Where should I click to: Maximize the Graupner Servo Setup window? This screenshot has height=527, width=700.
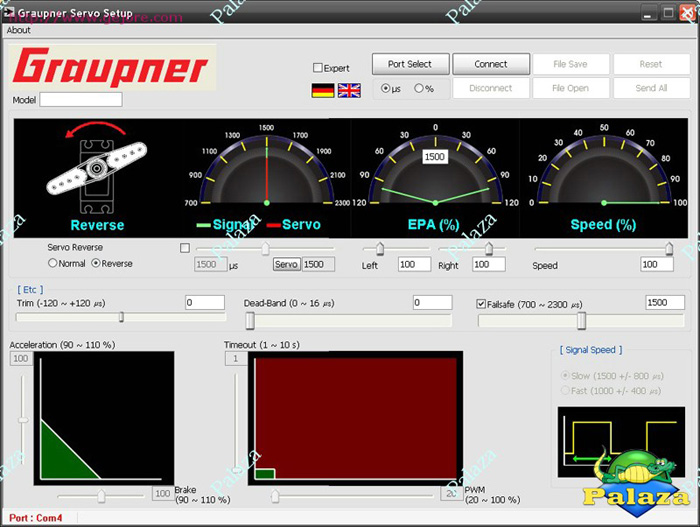668,13
